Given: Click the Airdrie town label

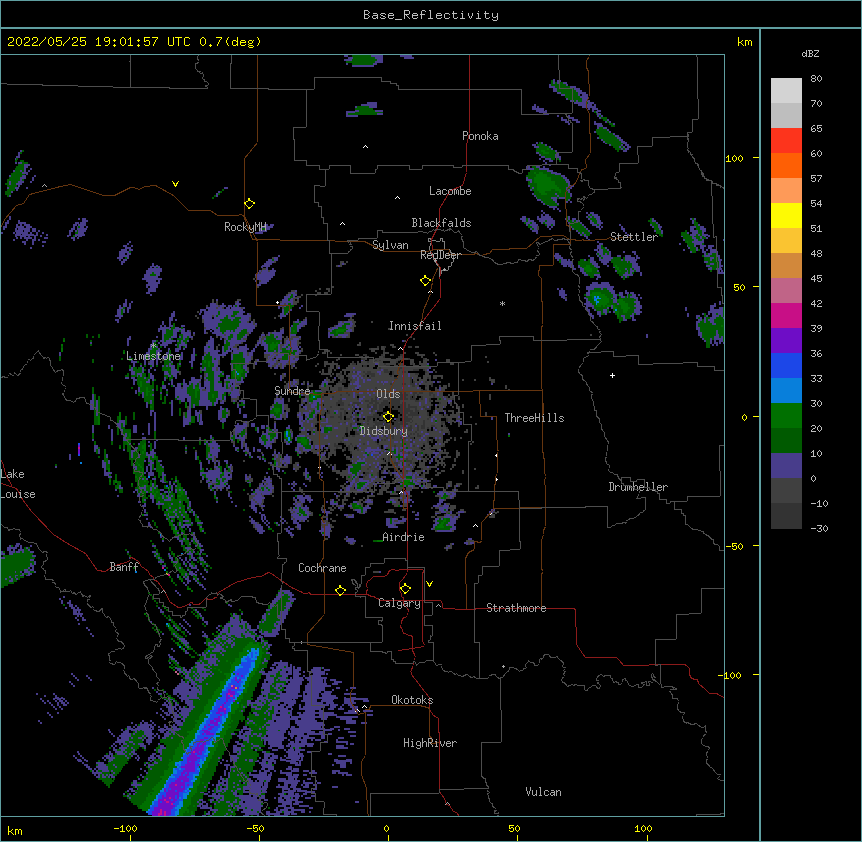Looking at the screenshot, I should [403, 537].
